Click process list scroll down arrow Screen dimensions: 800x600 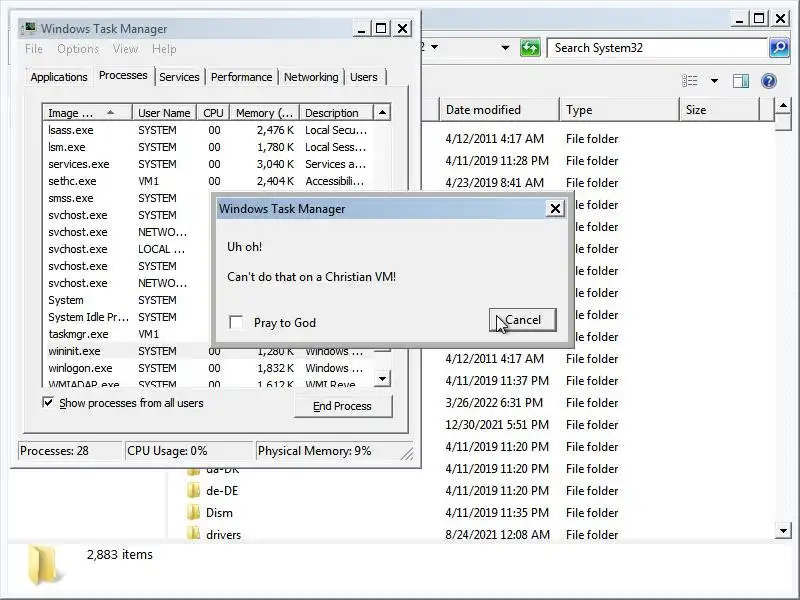pyautogui.click(x=382, y=379)
